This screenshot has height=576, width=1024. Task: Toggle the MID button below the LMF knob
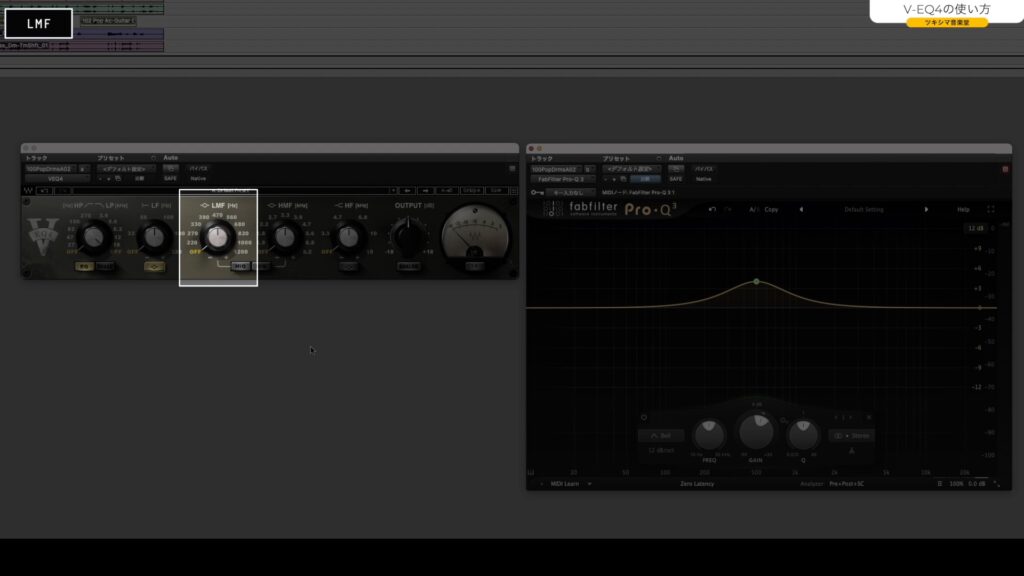pos(240,266)
